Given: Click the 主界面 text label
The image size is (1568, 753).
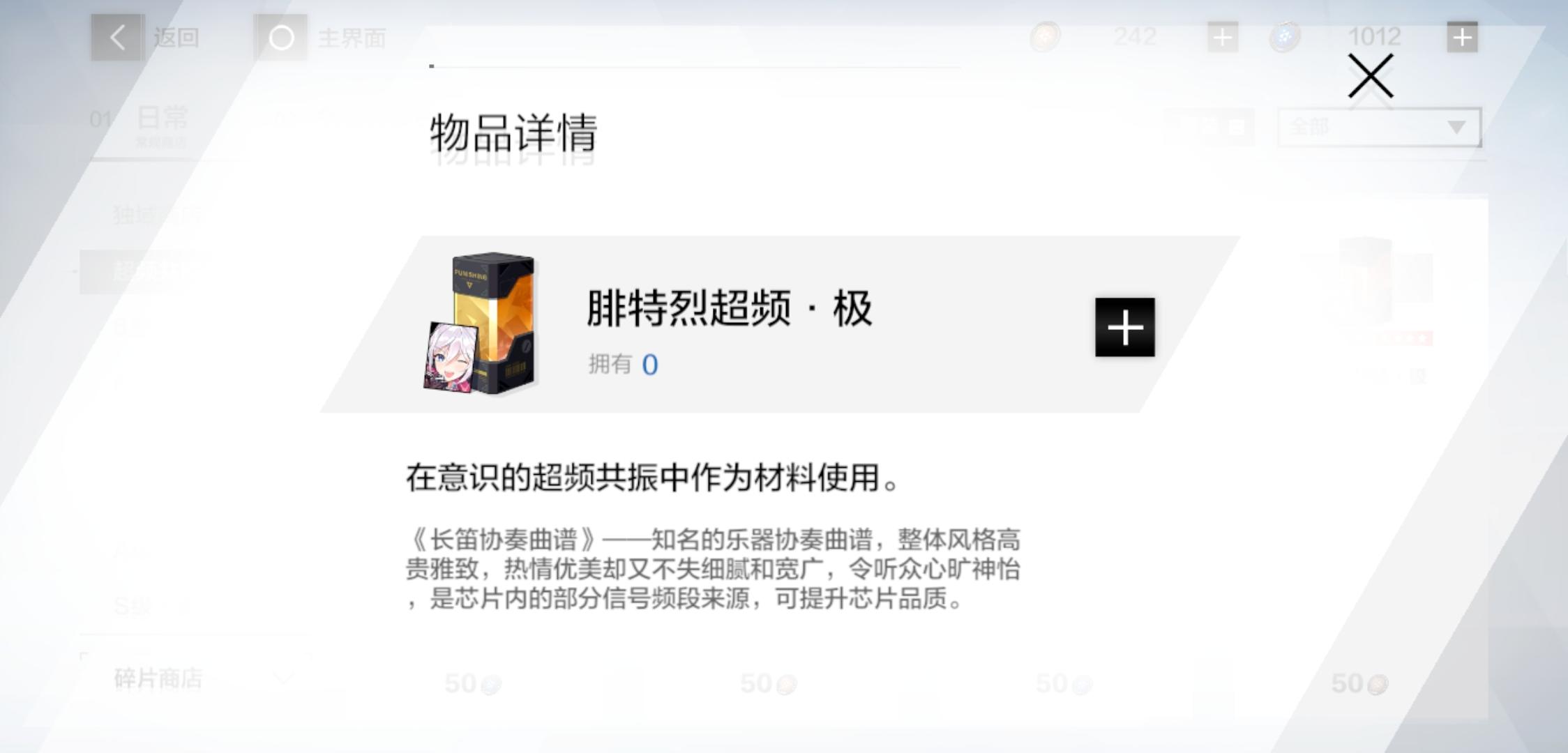Looking at the screenshot, I should point(352,38).
